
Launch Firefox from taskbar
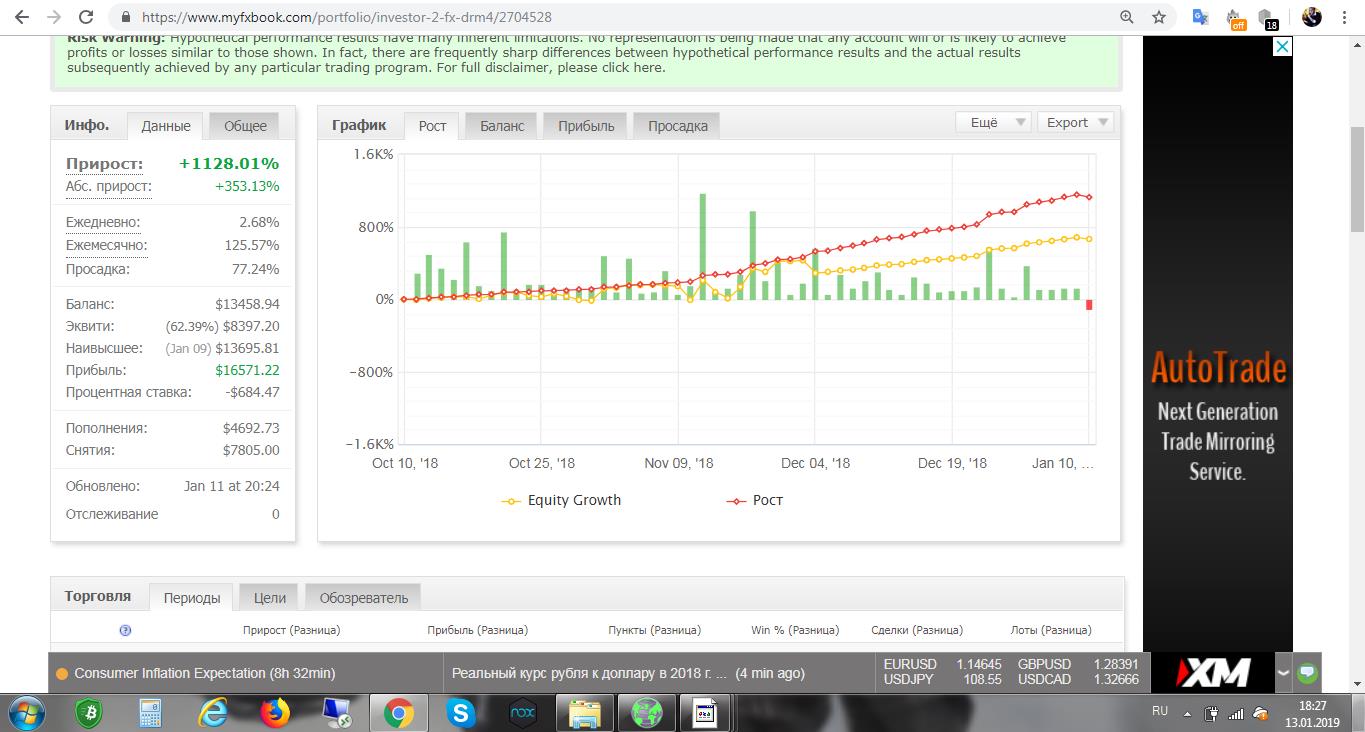click(274, 713)
